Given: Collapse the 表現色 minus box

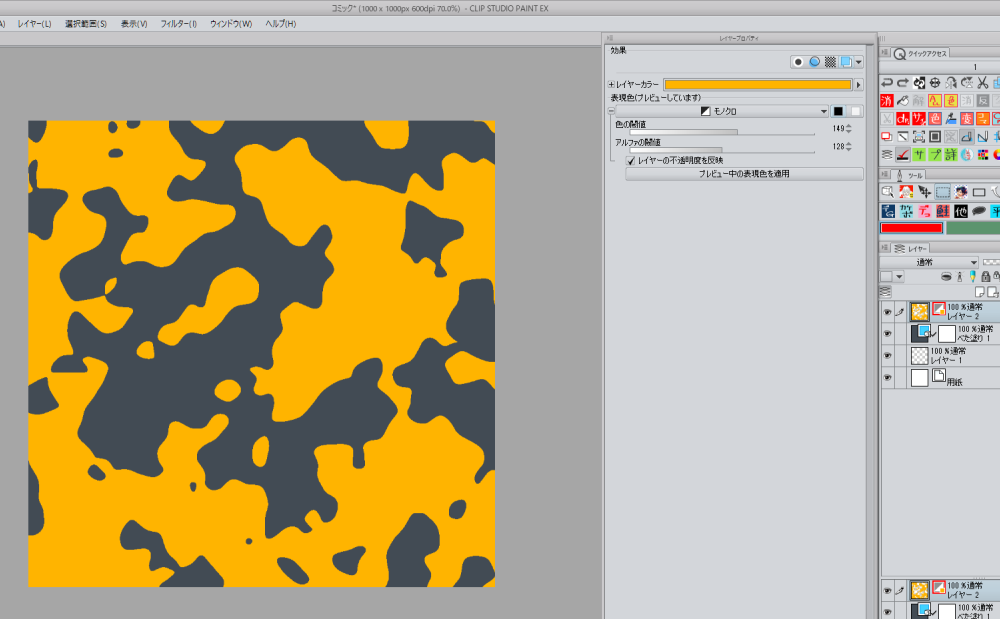Looking at the screenshot, I should point(612,110).
